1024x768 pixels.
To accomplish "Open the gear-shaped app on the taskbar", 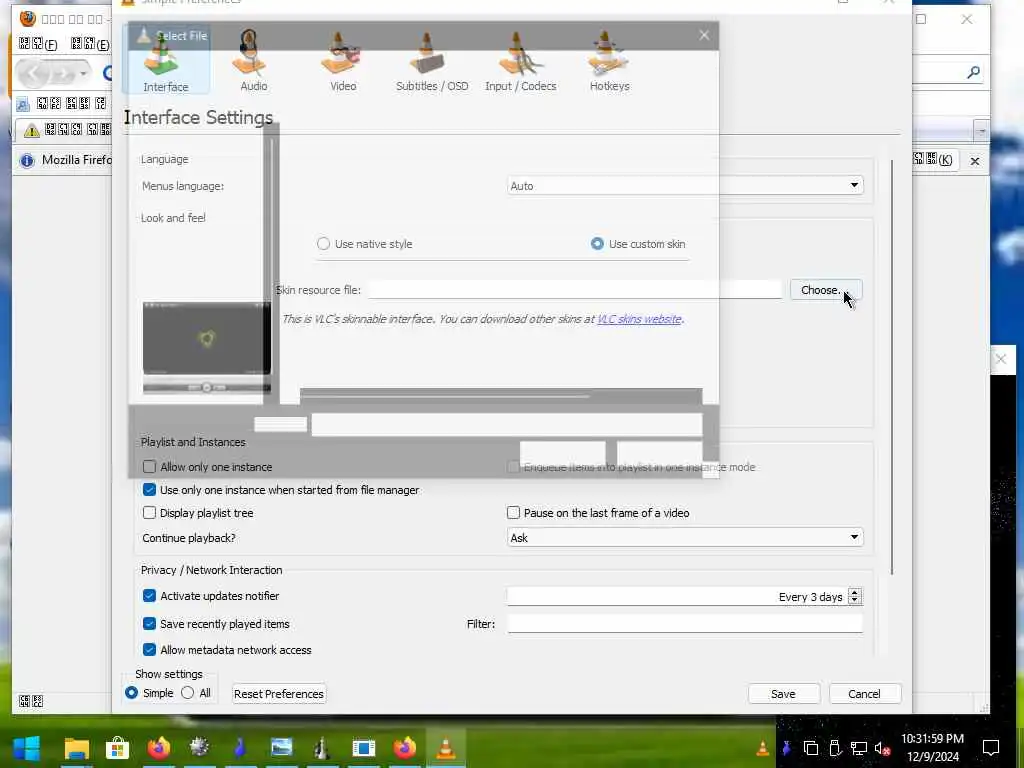I will tap(200, 748).
